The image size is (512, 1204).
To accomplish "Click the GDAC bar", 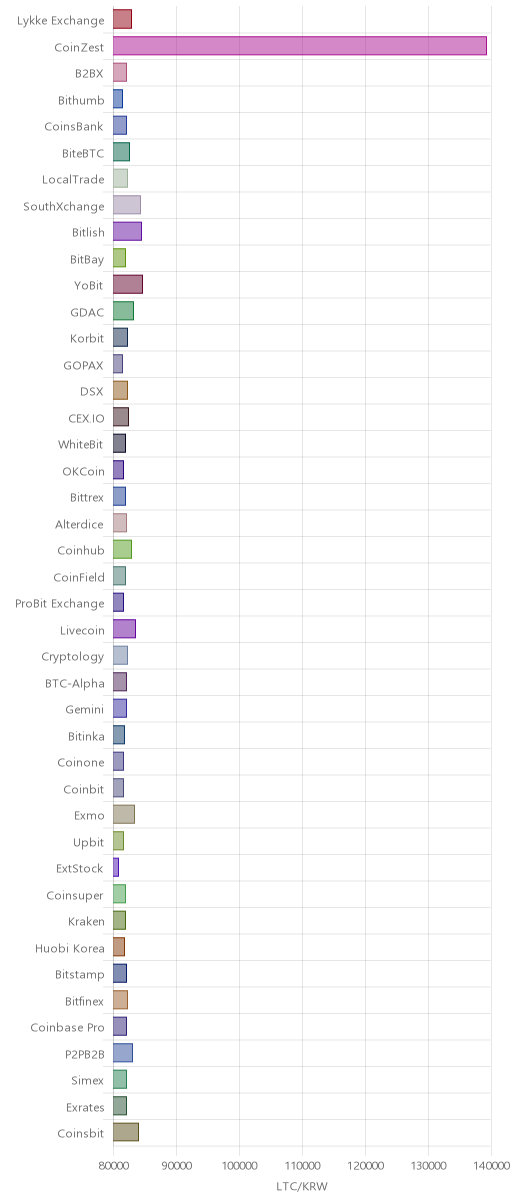I will click(123, 311).
